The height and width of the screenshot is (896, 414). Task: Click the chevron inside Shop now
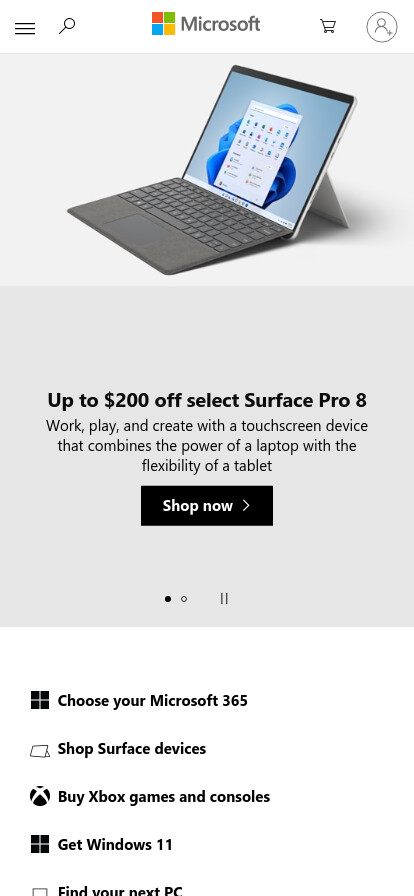(x=246, y=505)
